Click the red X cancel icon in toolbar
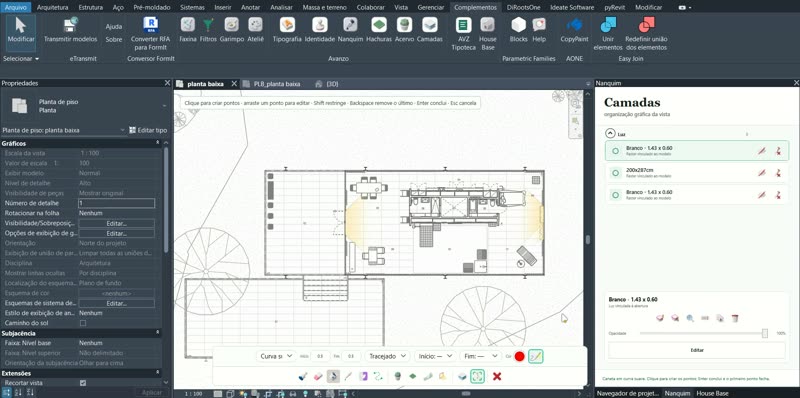Viewport: 800px width, 398px height. click(x=497, y=377)
